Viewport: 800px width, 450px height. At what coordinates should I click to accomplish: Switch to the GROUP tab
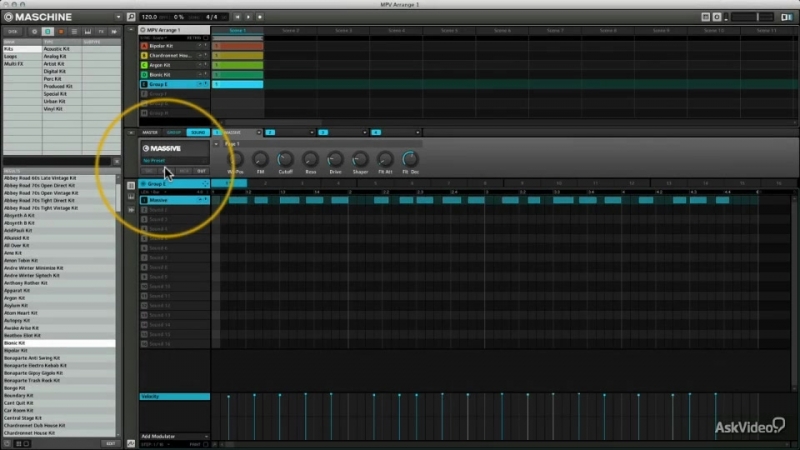(x=173, y=132)
